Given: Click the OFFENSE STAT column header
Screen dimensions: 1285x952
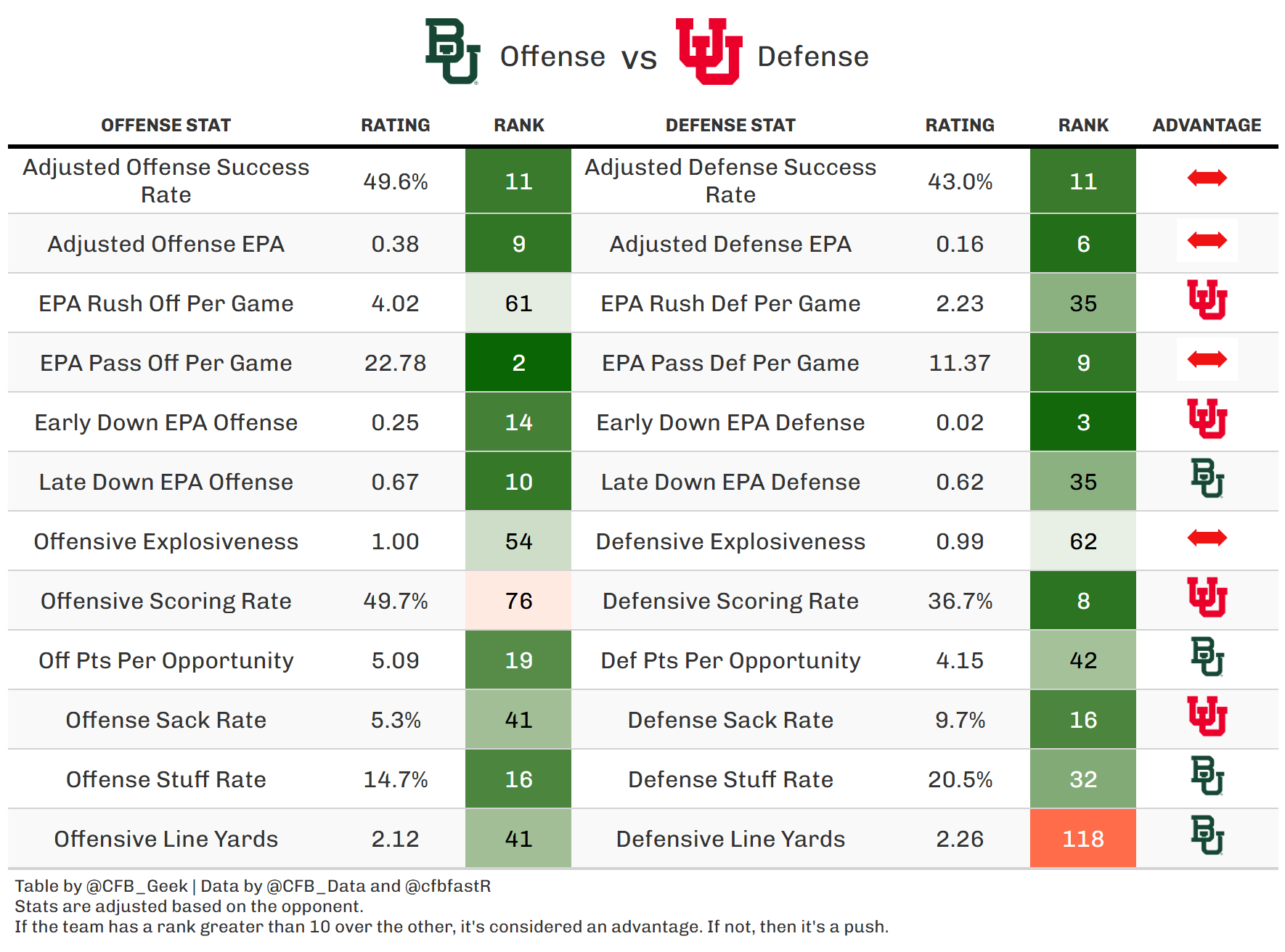Looking at the screenshot, I should (x=166, y=126).
